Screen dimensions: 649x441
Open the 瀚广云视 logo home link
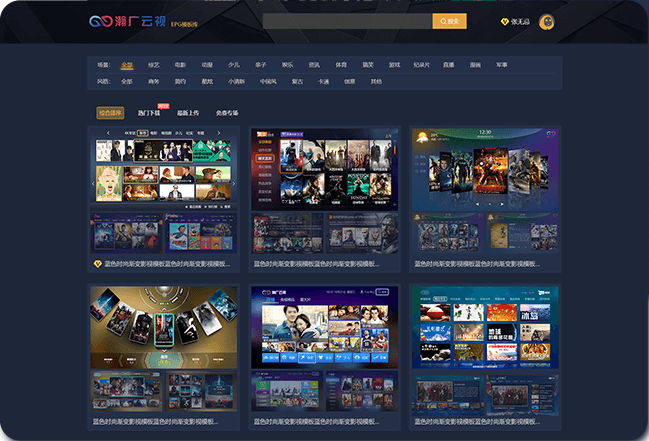coord(127,21)
